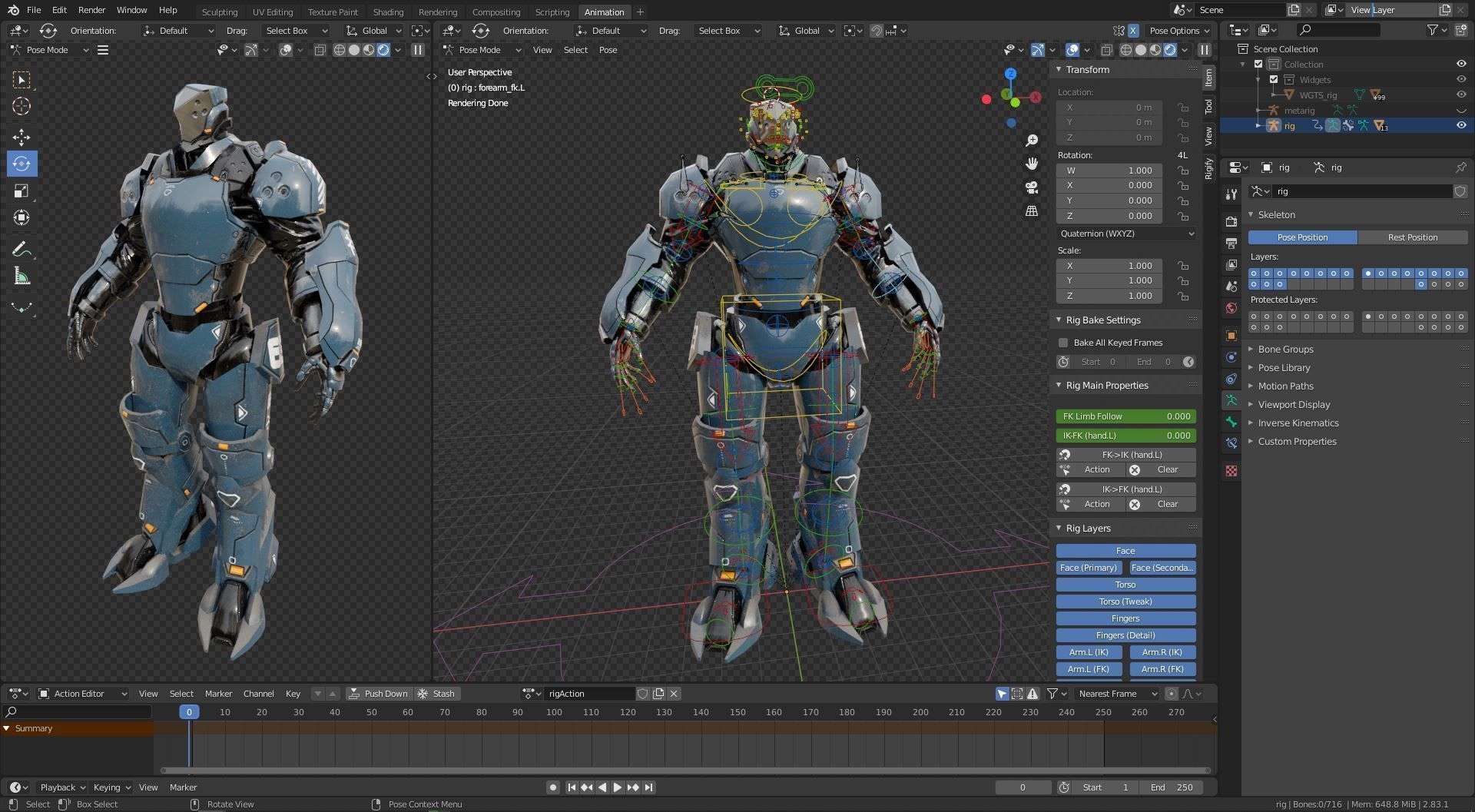The width and height of the screenshot is (1475, 812).
Task: Select the Annotate pencil tool
Action: click(22, 249)
